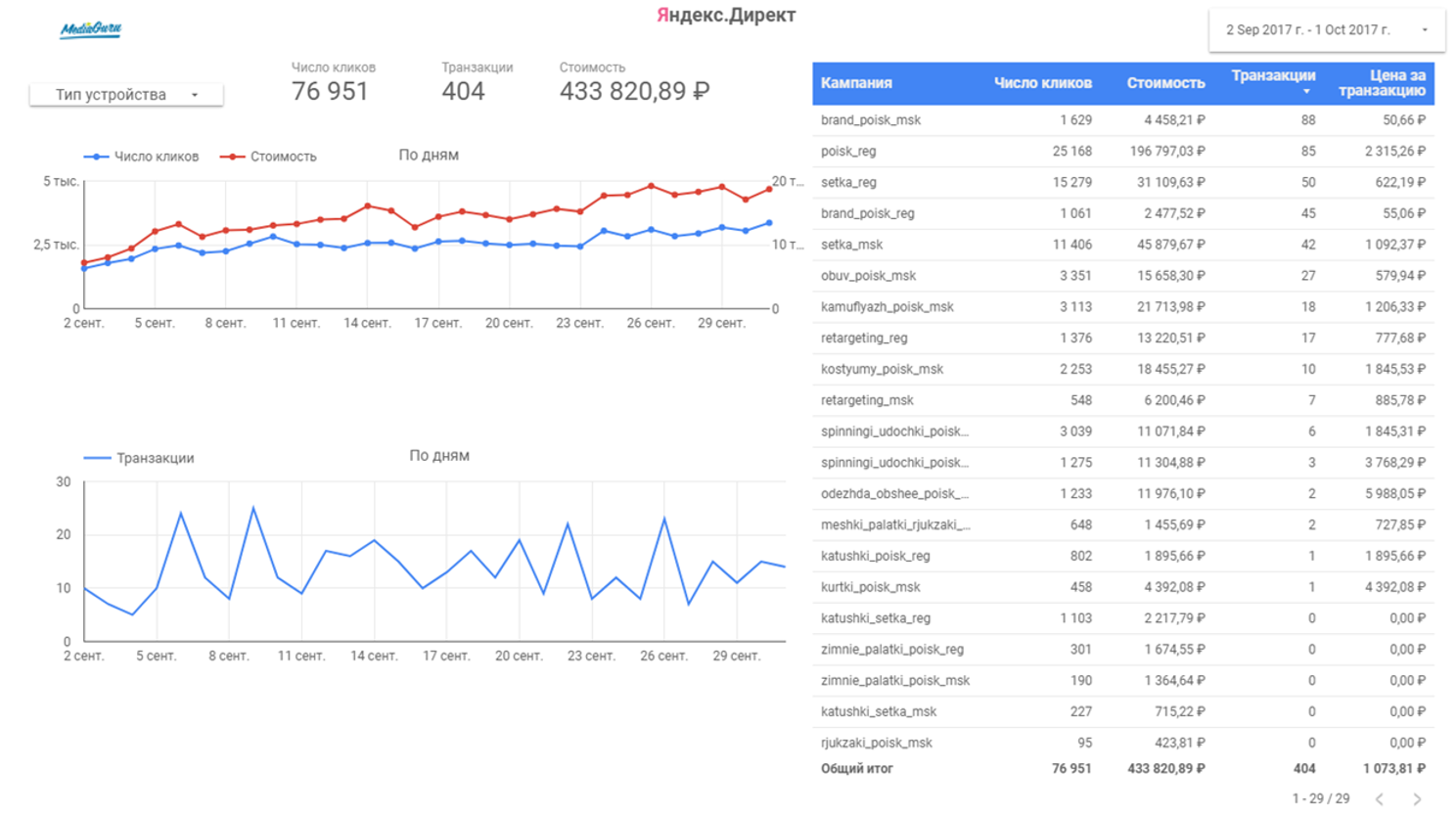Click the MediaGuru logo
Viewport: 1456px width, 816px height.
(x=90, y=29)
